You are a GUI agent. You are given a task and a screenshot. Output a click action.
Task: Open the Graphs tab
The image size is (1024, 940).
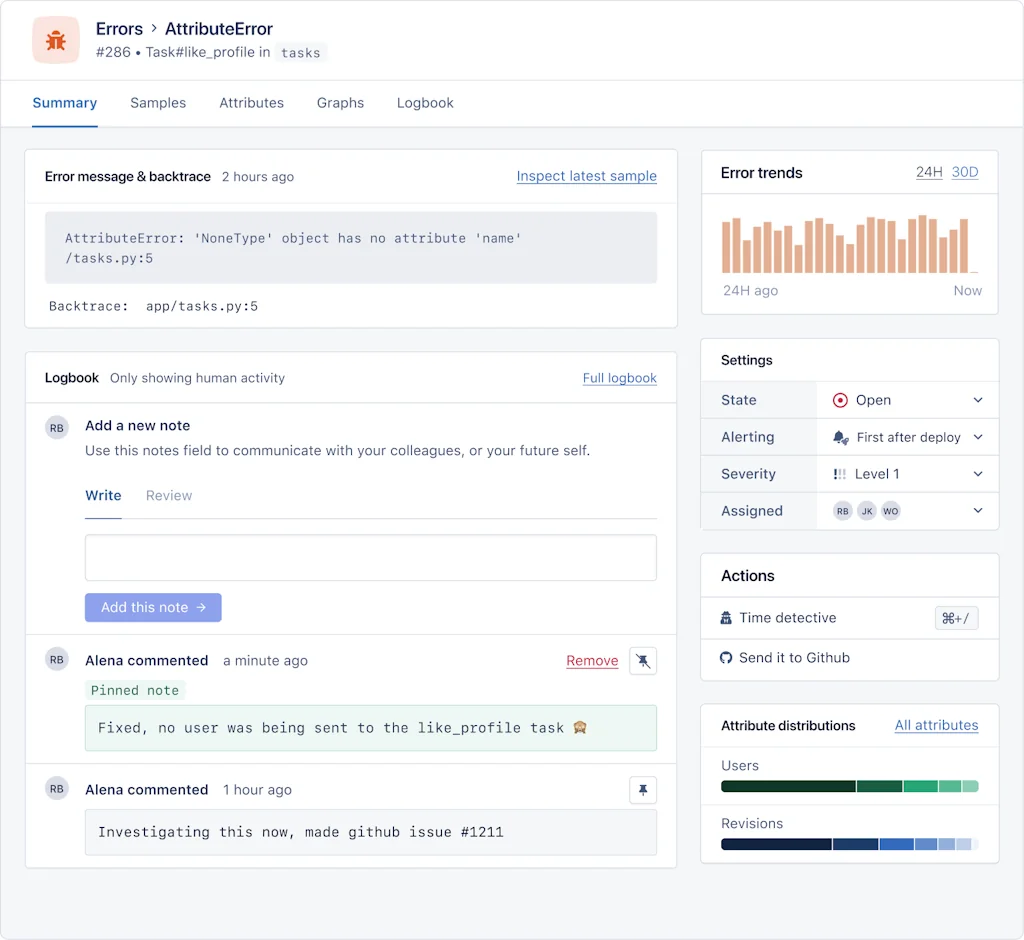(340, 103)
